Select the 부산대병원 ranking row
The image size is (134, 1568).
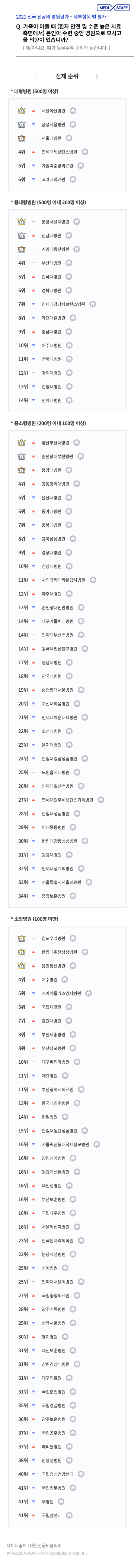click(x=67, y=263)
